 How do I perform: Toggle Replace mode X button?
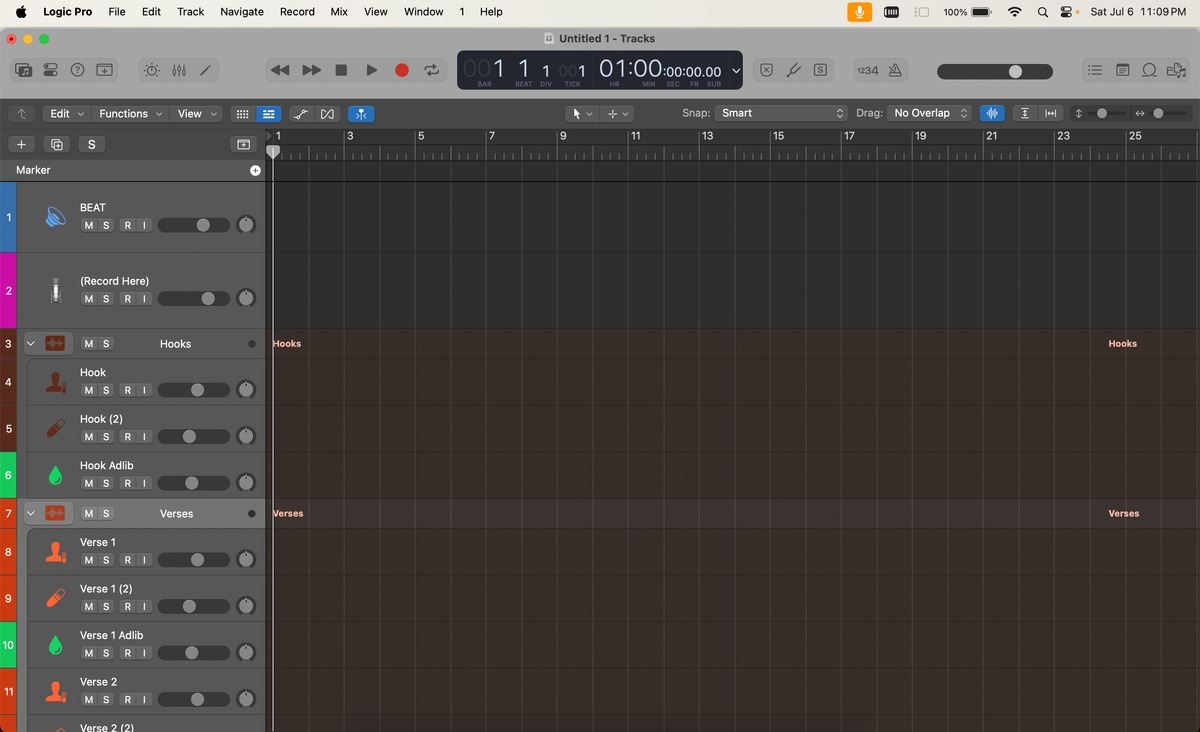[x=765, y=70]
